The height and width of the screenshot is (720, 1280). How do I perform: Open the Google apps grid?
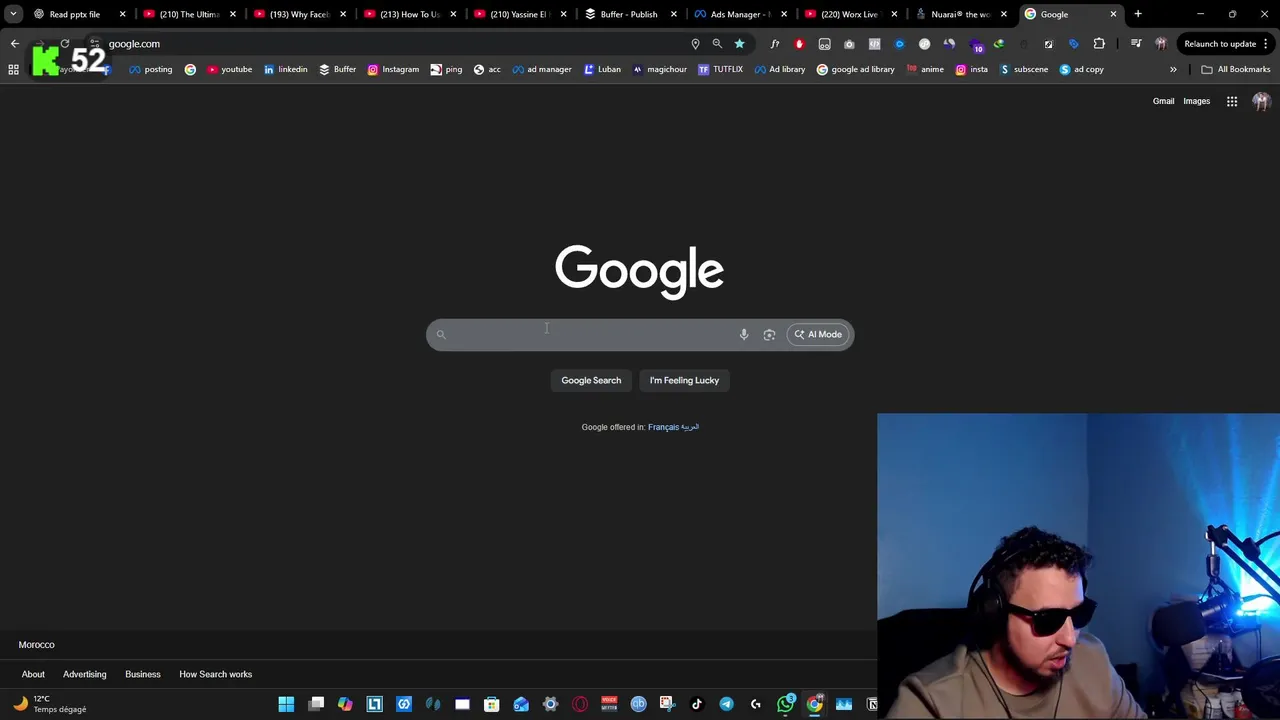(x=1232, y=101)
